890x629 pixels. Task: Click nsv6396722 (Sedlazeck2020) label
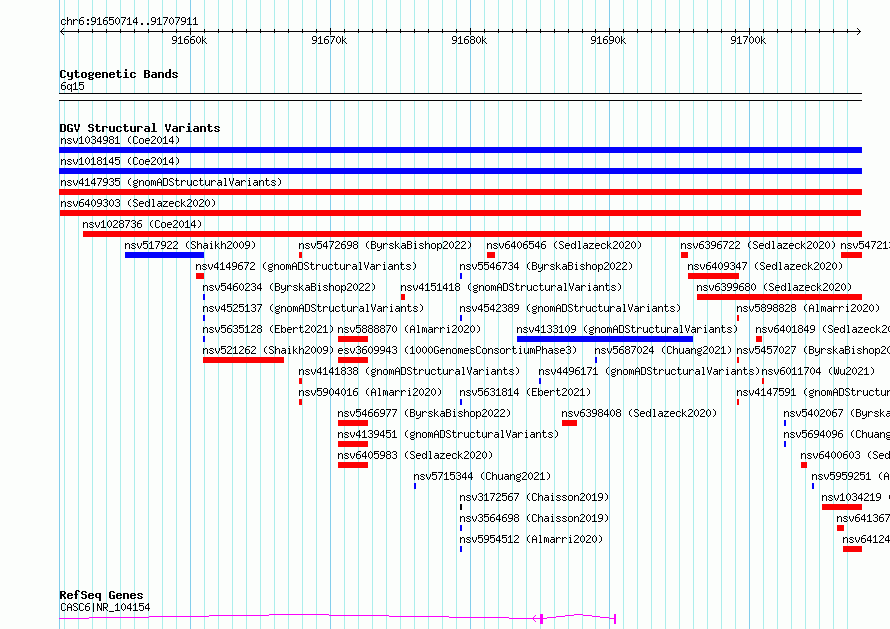(x=758, y=245)
